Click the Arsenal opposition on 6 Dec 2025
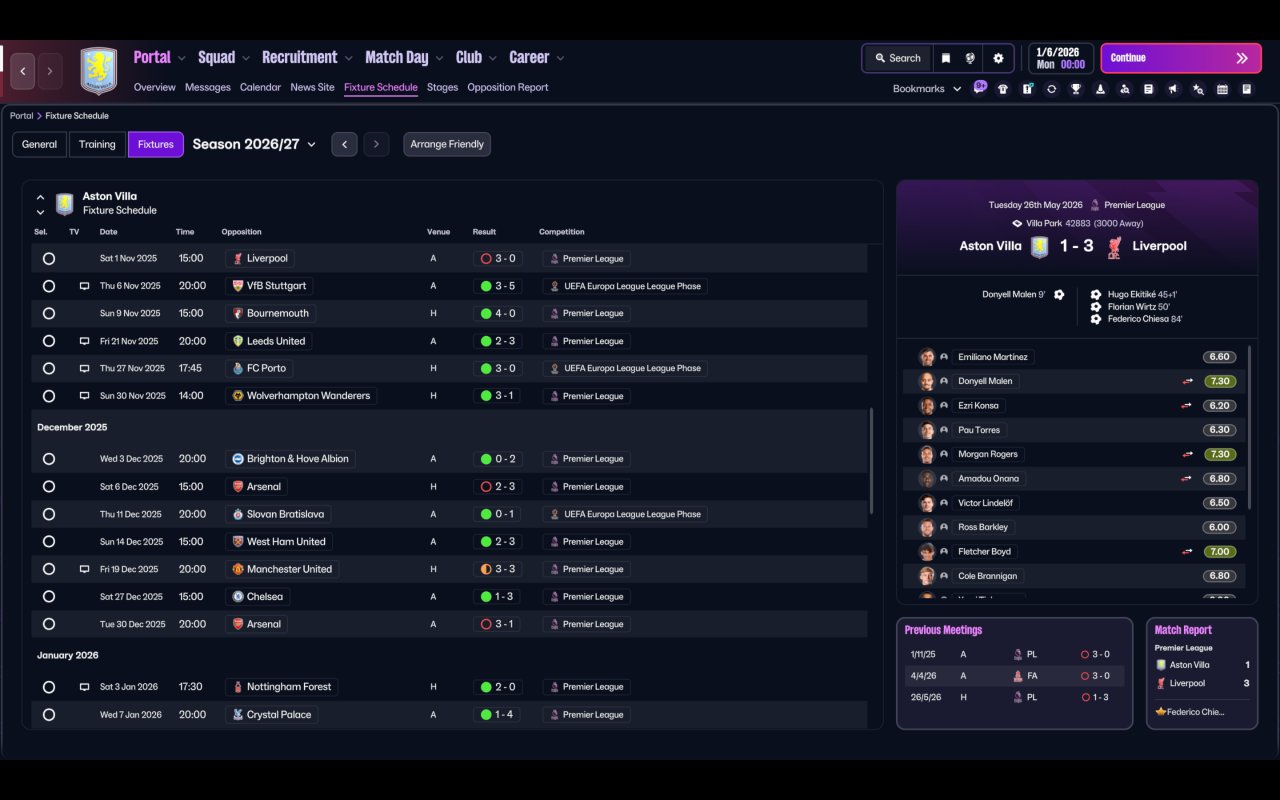The height and width of the screenshot is (800, 1280). (x=256, y=487)
